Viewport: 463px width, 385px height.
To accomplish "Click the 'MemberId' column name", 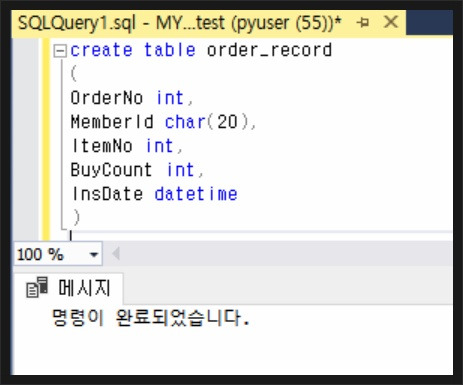I will click(x=112, y=122).
